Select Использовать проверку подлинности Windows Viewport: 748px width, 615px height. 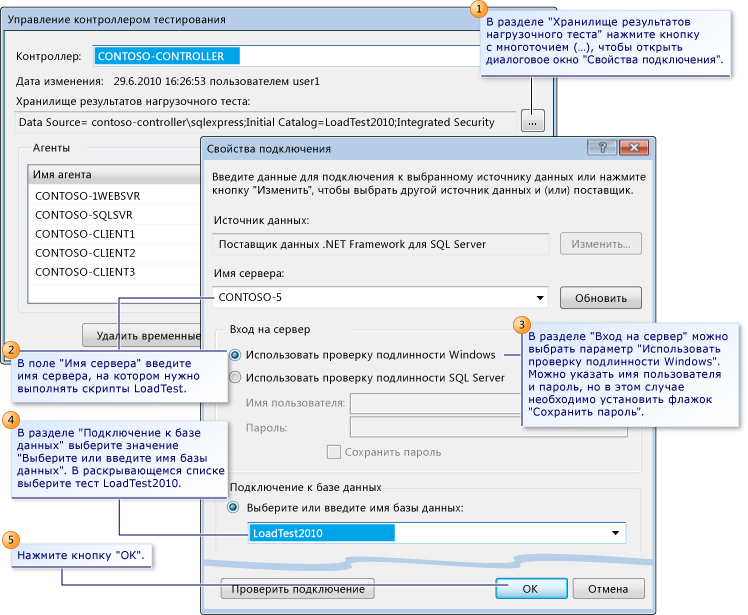point(234,354)
